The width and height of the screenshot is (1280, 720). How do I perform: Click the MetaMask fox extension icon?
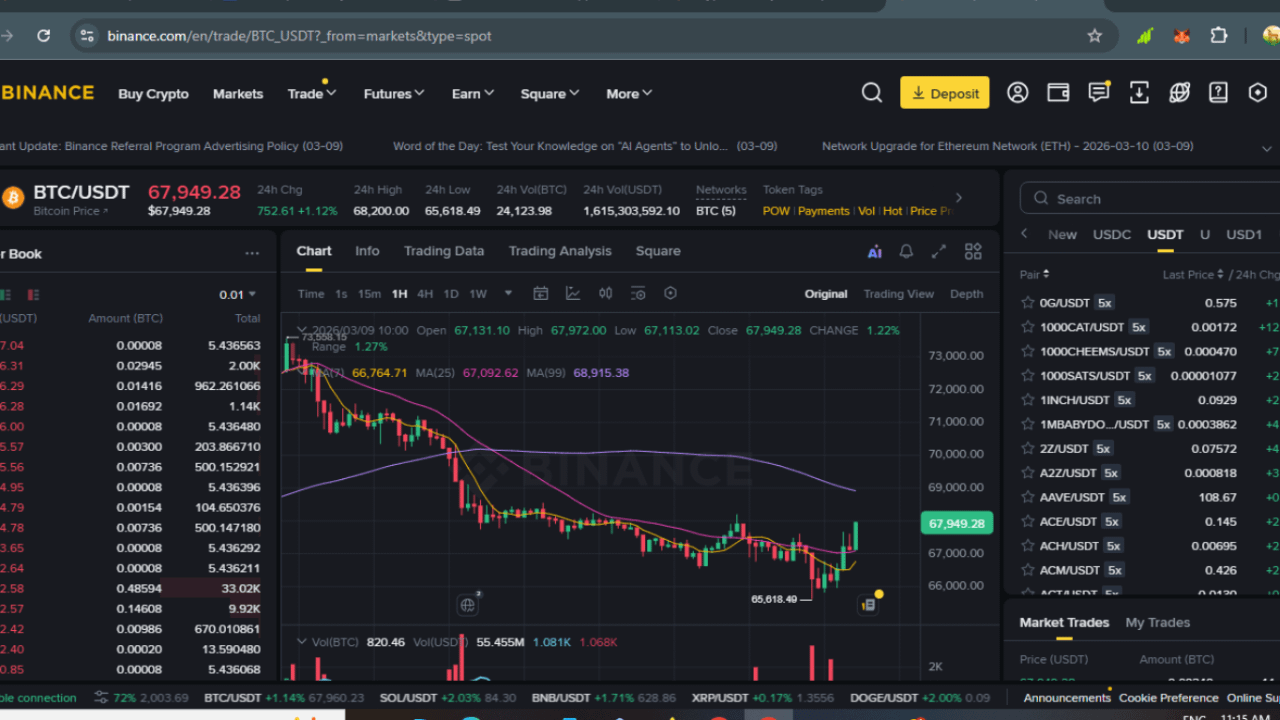click(1182, 36)
